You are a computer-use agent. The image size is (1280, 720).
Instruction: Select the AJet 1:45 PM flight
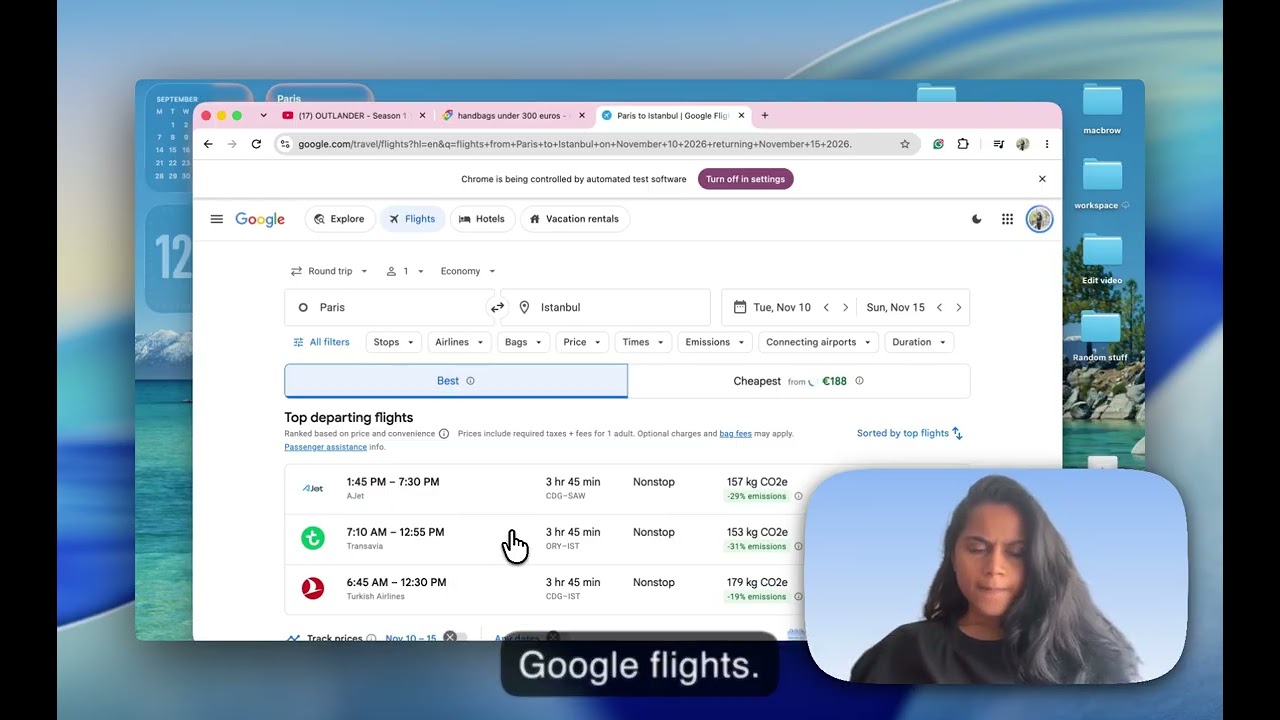(x=627, y=489)
